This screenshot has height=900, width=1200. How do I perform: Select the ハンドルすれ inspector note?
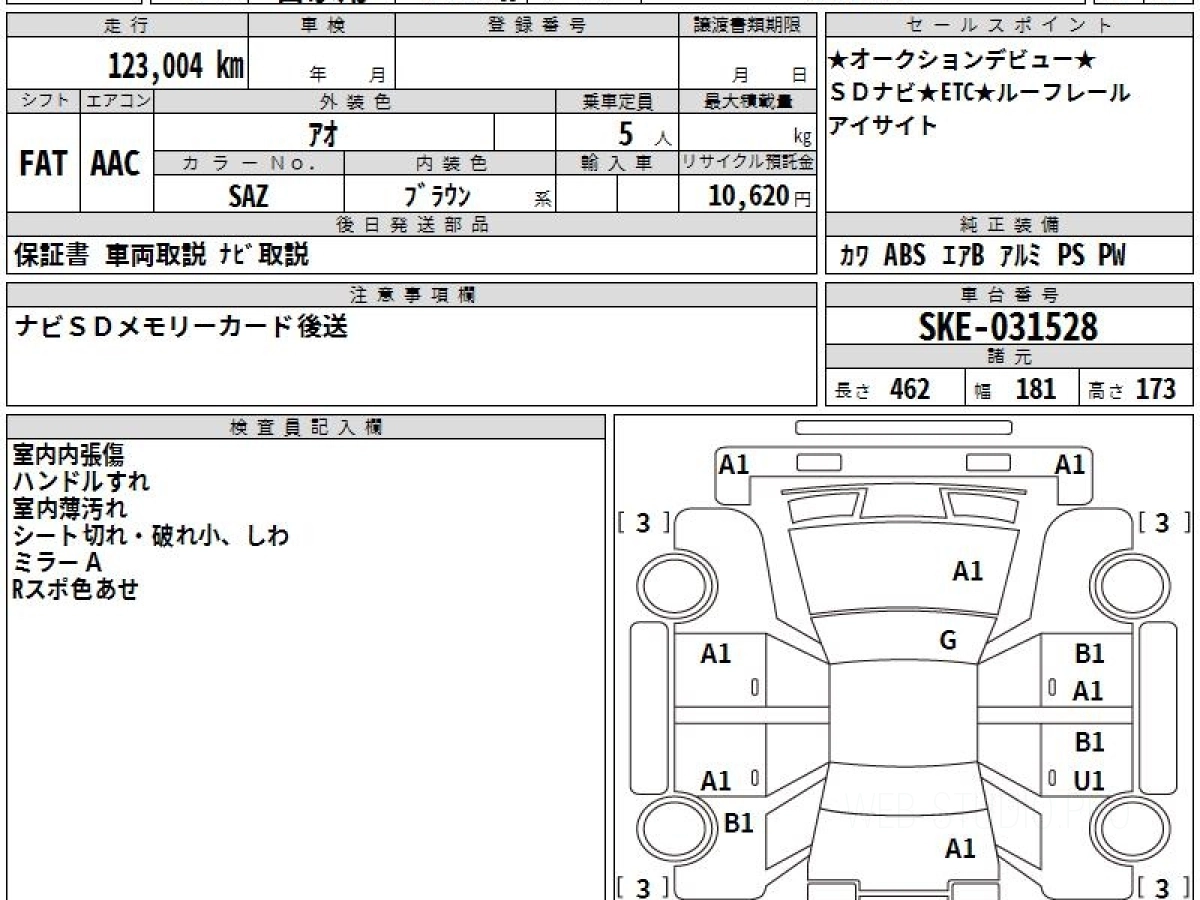(x=81, y=482)
